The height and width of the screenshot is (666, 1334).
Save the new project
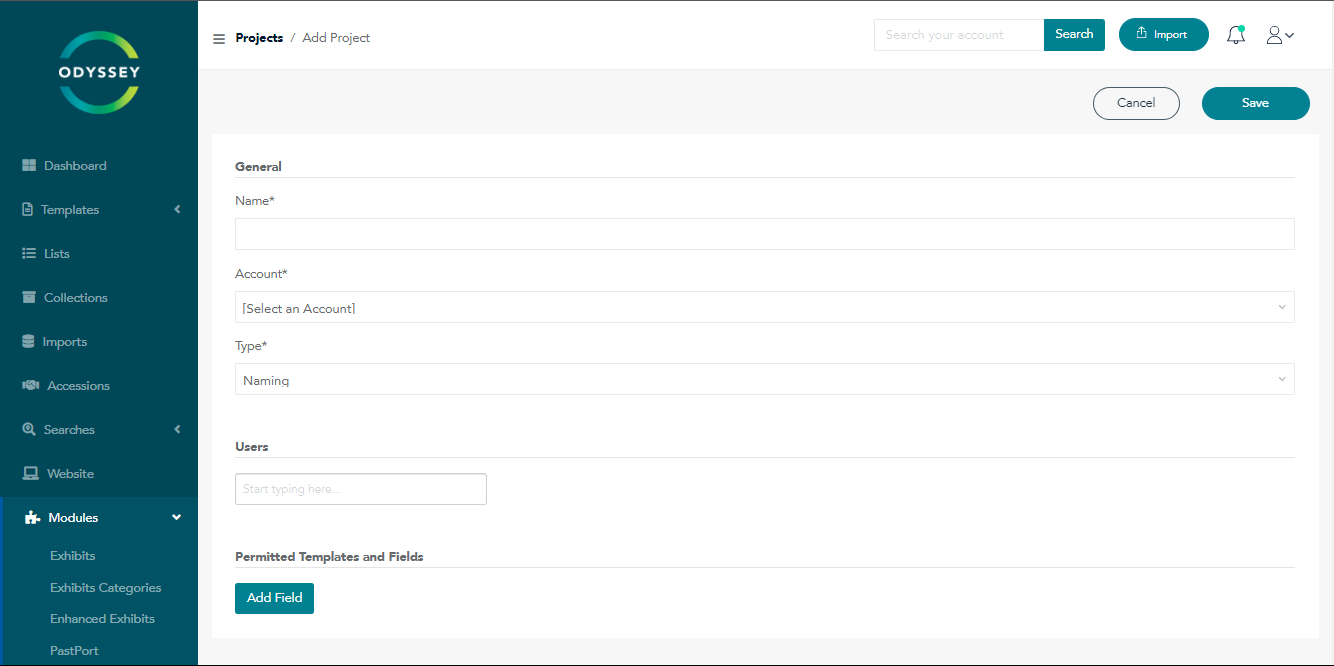coord(1256,103)
